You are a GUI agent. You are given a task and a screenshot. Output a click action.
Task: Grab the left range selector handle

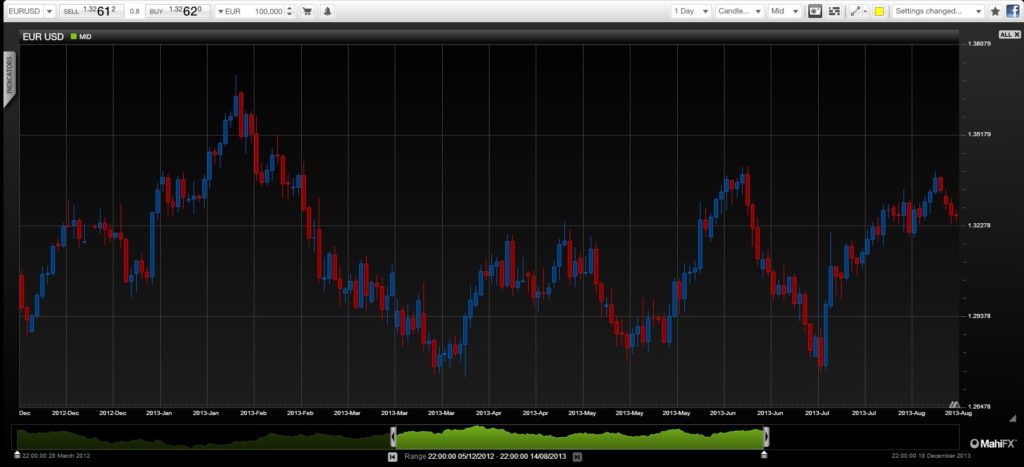393,436
